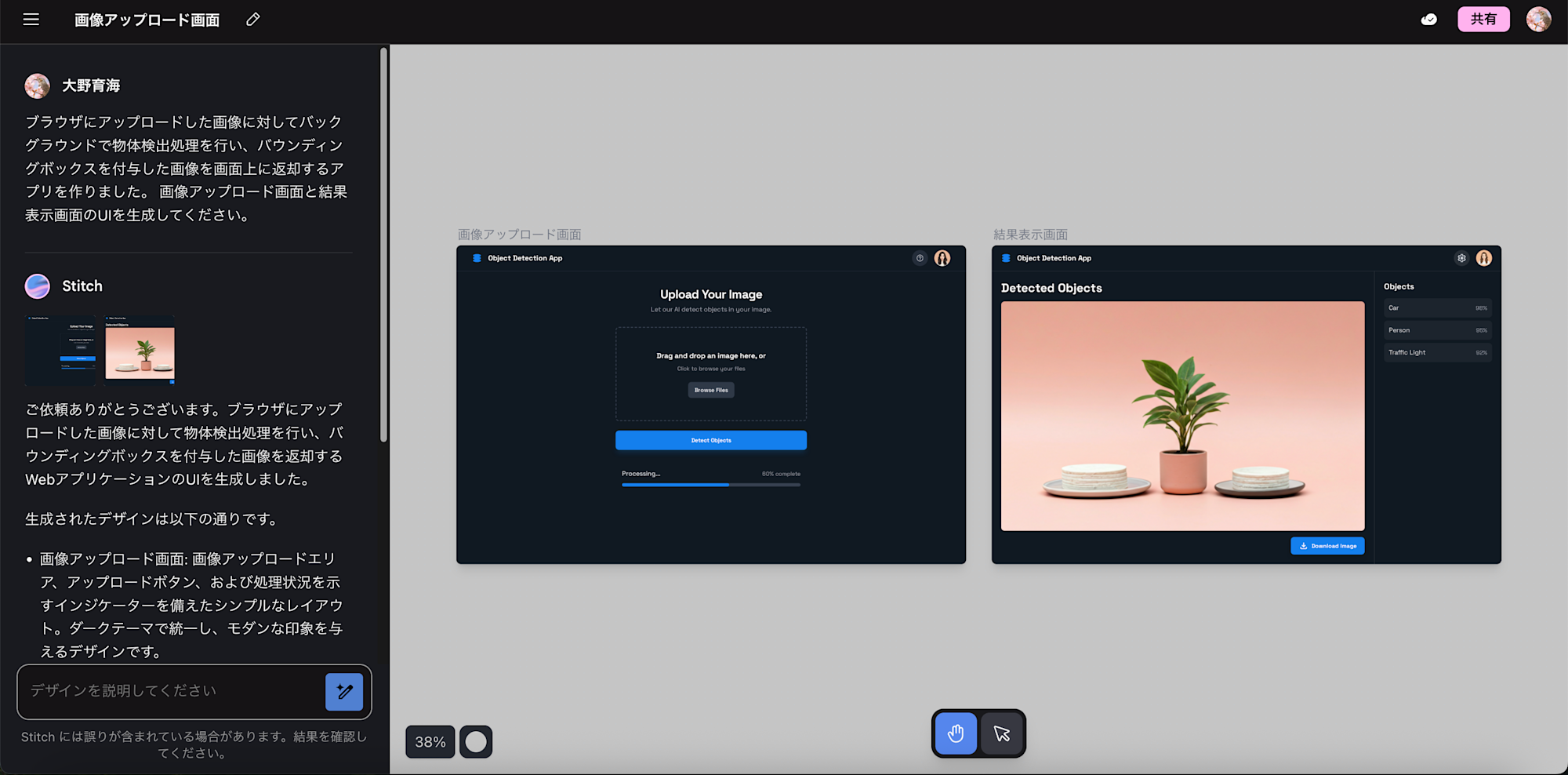1568x775 pixels.
Task: Click the Detect Objects button
Action: (x=710, y=440)
